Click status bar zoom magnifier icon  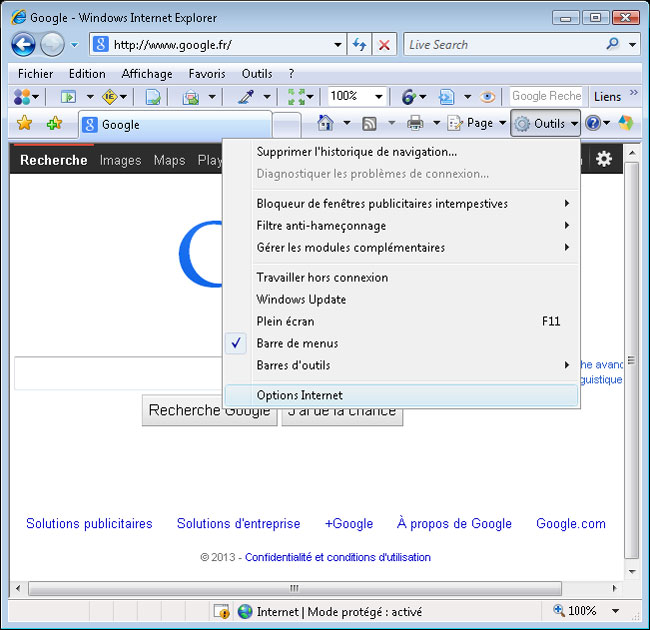559,610
